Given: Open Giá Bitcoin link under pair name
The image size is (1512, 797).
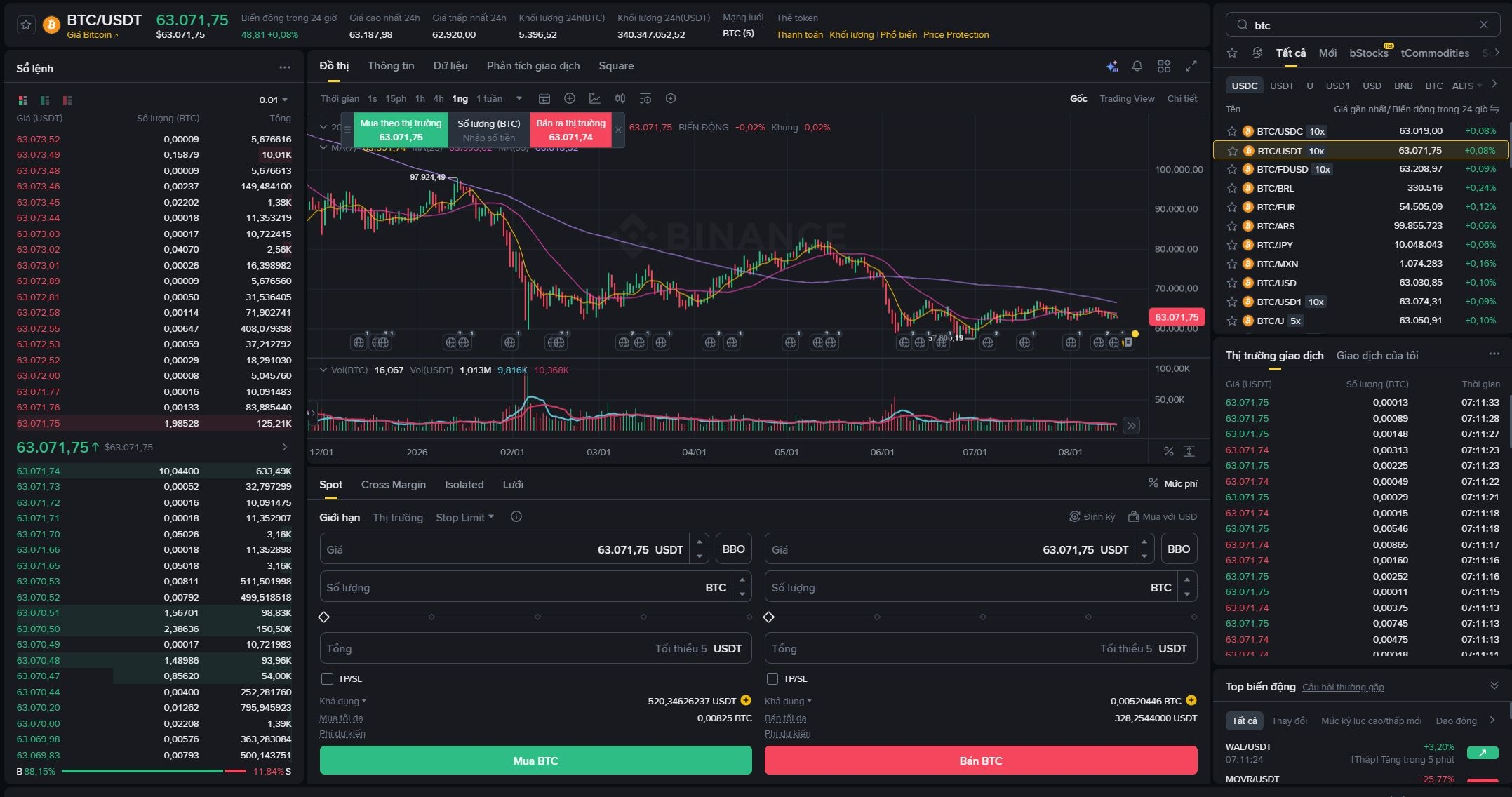Looking at the screenshot, I should [x=93, y=35].
